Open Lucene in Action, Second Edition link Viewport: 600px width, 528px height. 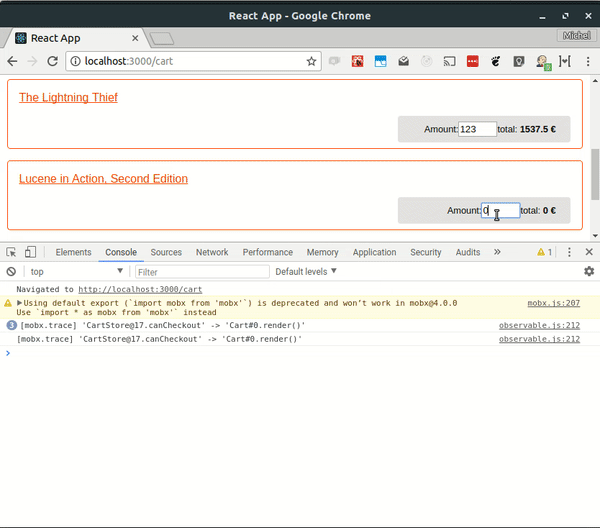[103, 179]
